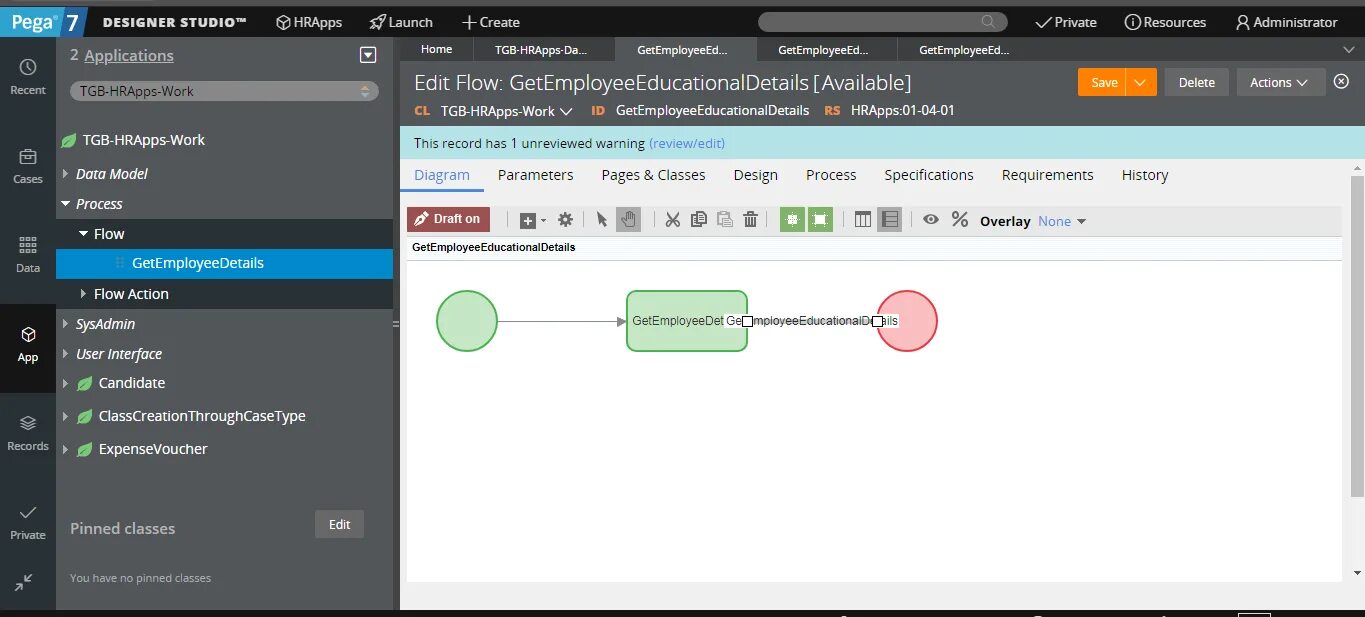
Task: Collapse the Process node
Action: point(66,204)
